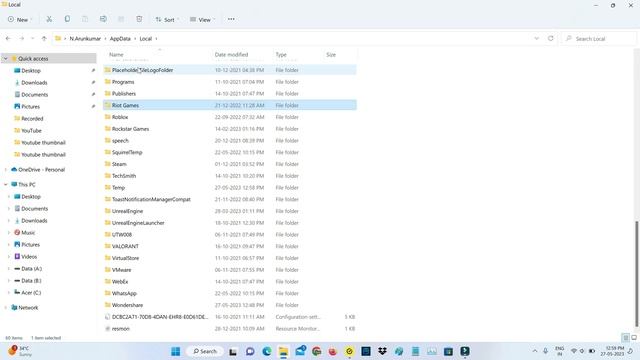
Task: Select the Riot Games folder
Action: (x=230, y=105)
